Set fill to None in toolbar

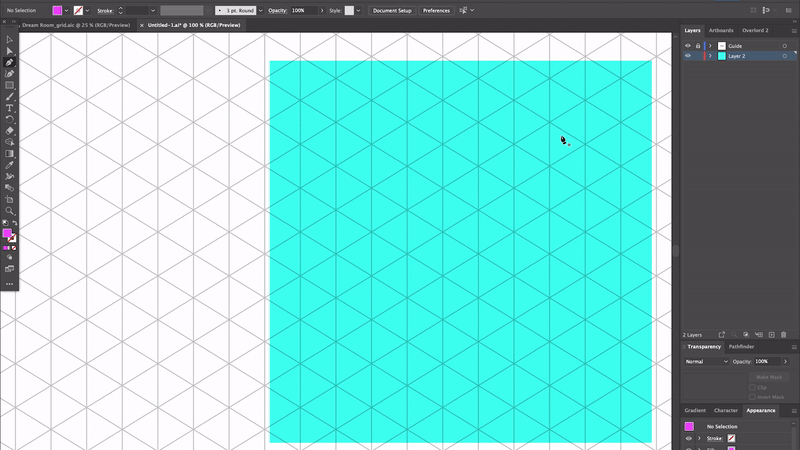pos(14,248)
